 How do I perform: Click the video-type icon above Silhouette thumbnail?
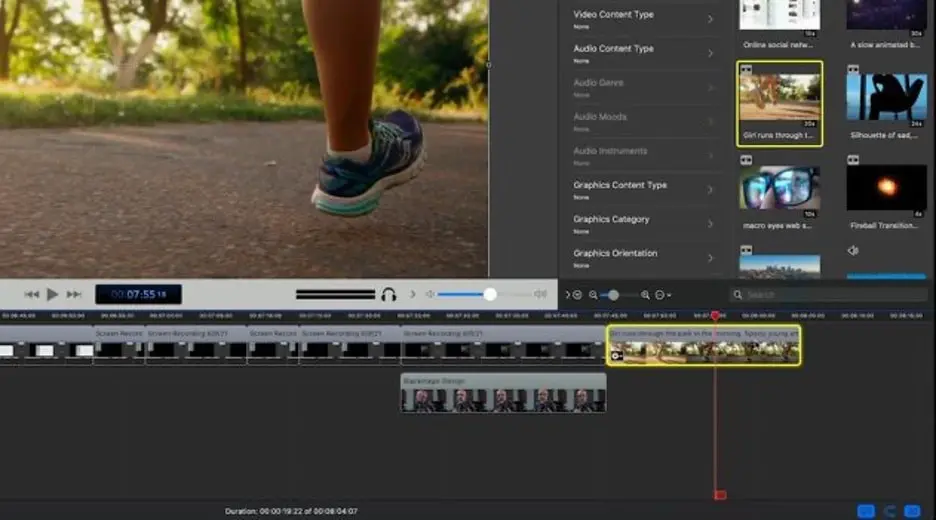[x=853, y=69]
